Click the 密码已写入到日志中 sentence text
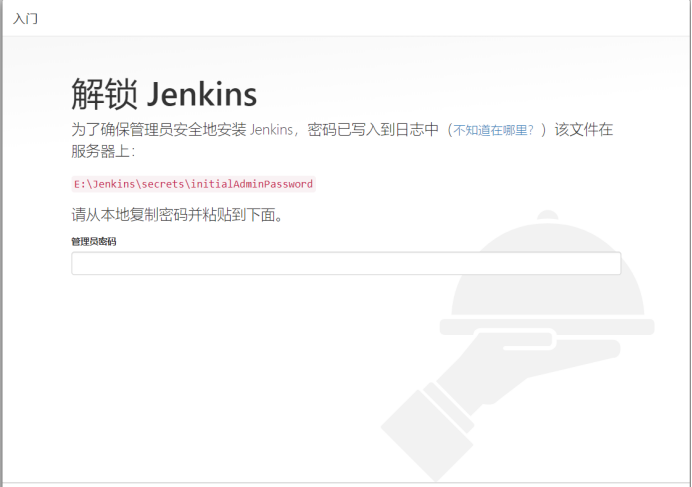This screenshot has height=487, width=692. pos(373,130)
